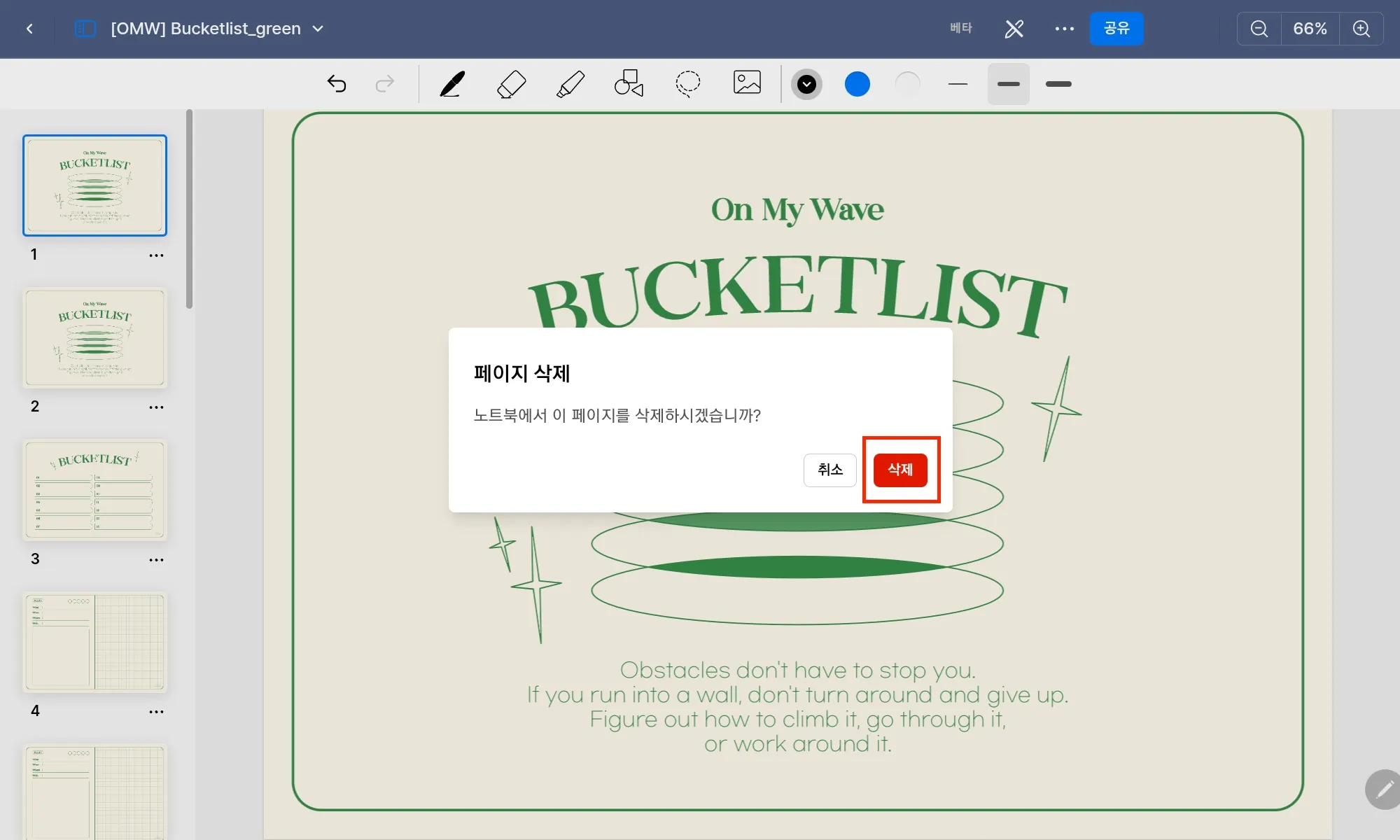1400x840 pixels.
Task: Open the Bucketlist_green title dropdown
Action: pyautogui.click(x=318, y=29)
